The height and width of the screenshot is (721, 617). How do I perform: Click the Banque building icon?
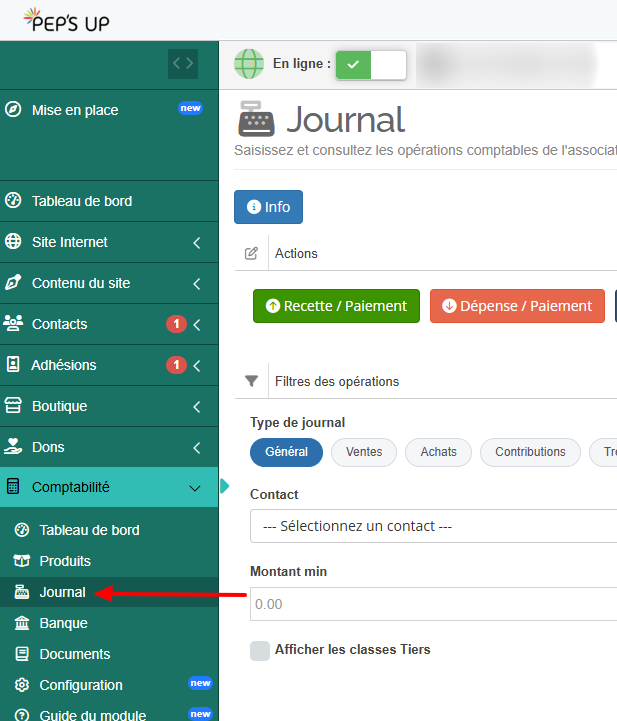pyautogui.click(x=21, y=623)
